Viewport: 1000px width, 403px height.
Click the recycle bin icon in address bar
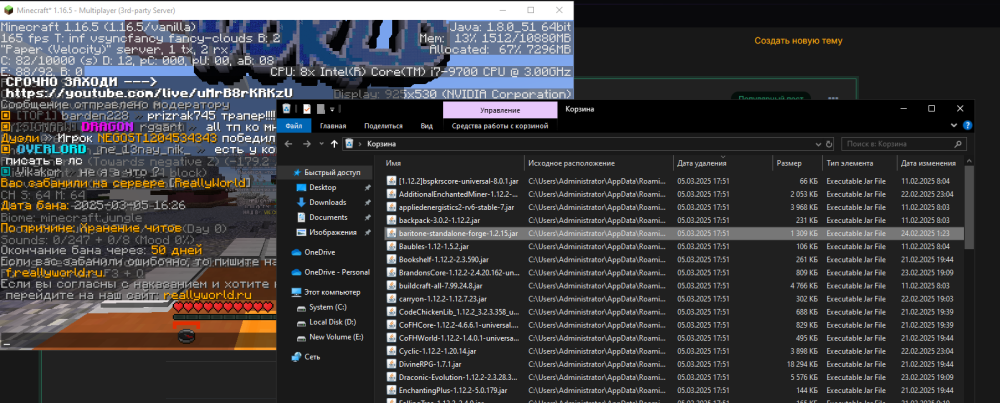click(x=350, y=144)
